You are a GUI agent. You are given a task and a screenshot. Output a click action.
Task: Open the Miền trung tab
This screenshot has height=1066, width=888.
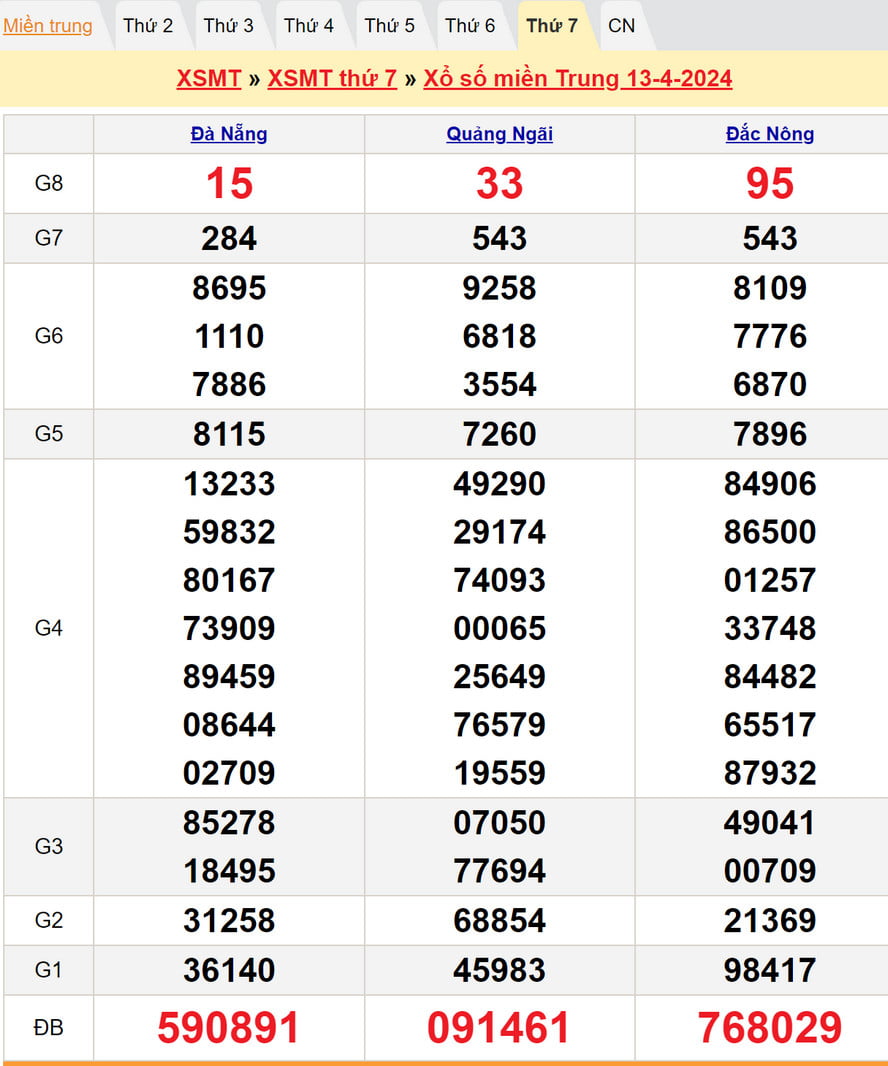coord(48,26)
